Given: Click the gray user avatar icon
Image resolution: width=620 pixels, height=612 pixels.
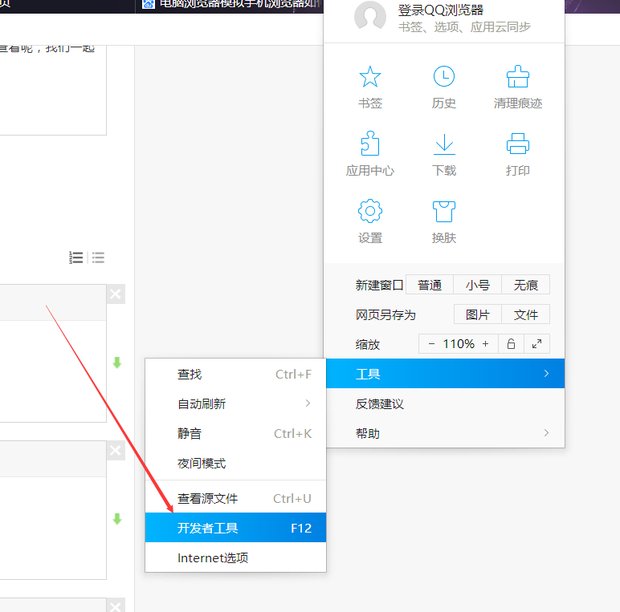Looking at the screenshot, I should (x=370, y=16).
